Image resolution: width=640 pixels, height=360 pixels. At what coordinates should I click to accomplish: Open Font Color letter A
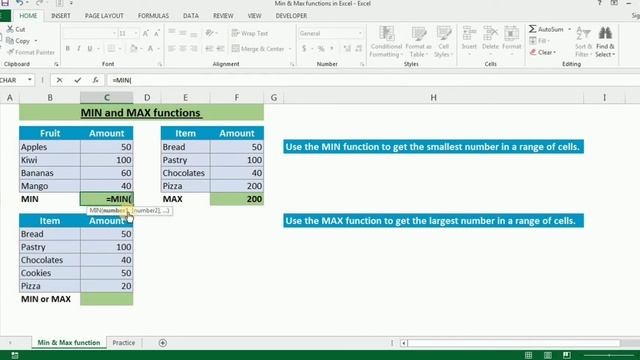pos(150,49)
